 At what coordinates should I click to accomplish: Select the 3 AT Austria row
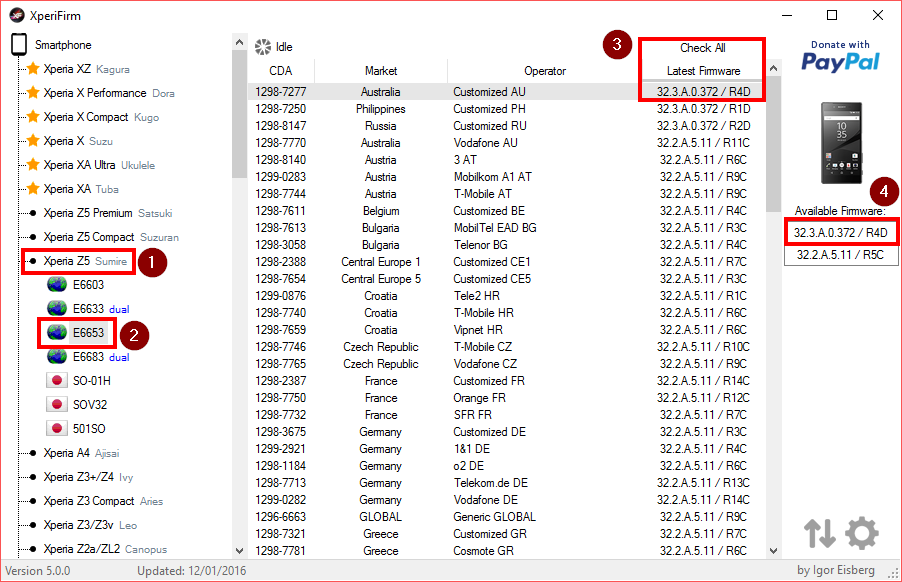507,160
